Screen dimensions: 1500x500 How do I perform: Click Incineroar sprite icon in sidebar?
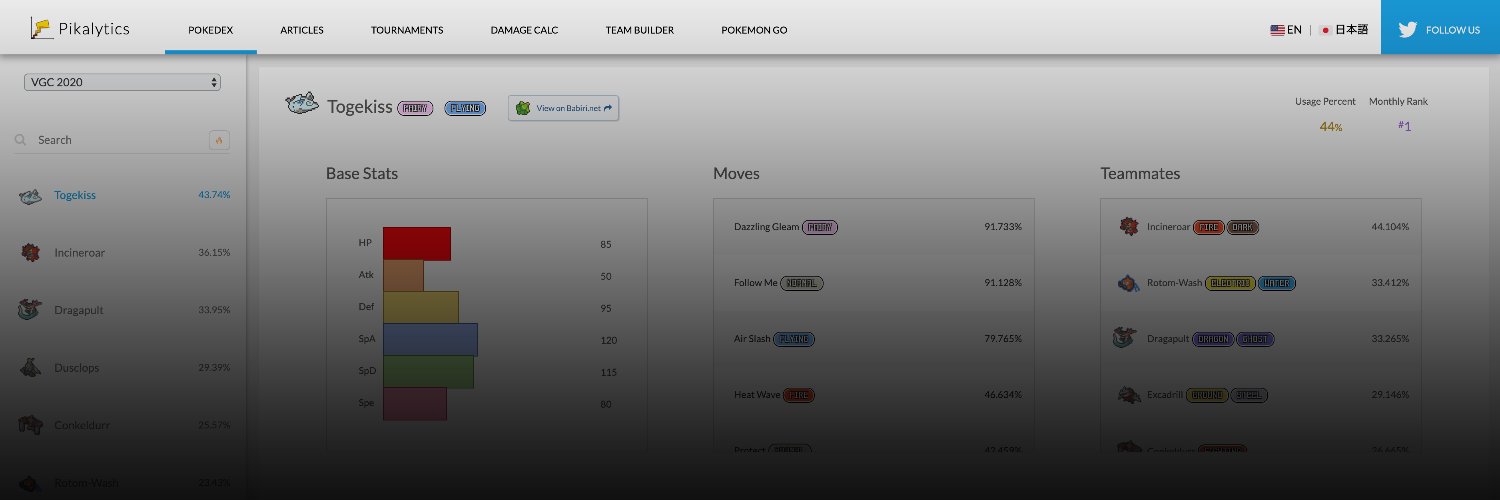[30, 253]
